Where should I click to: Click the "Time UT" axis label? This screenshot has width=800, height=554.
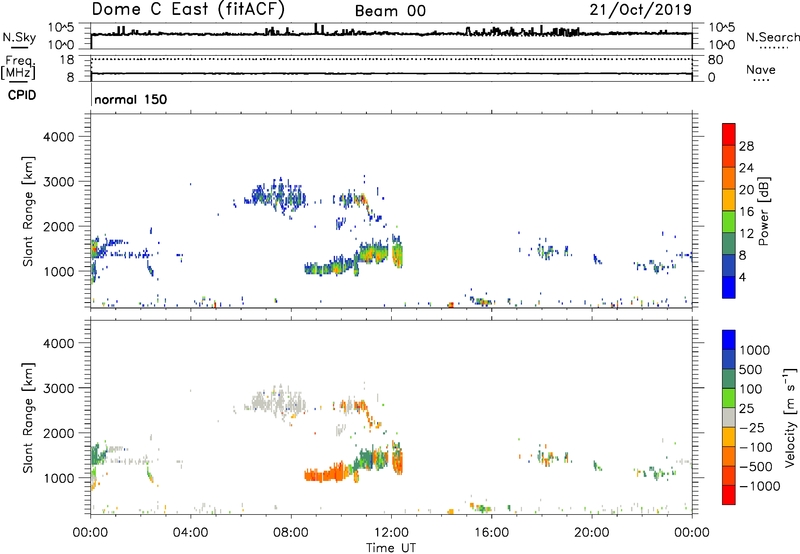(391, 548)
